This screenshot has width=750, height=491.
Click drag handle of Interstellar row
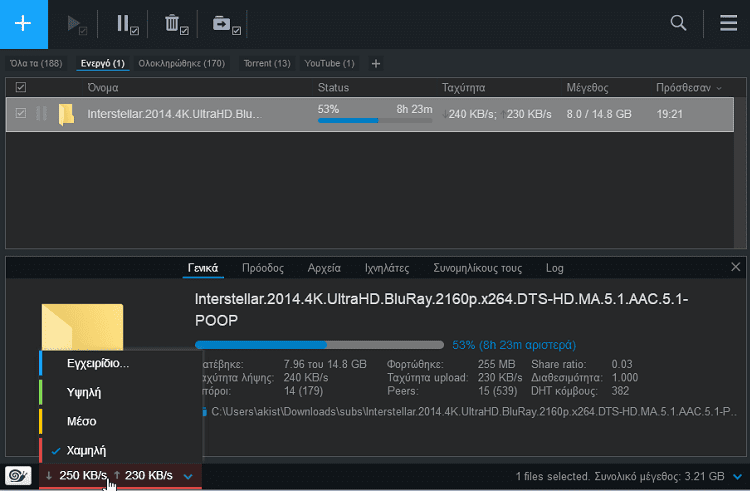(x=41, y=114)
